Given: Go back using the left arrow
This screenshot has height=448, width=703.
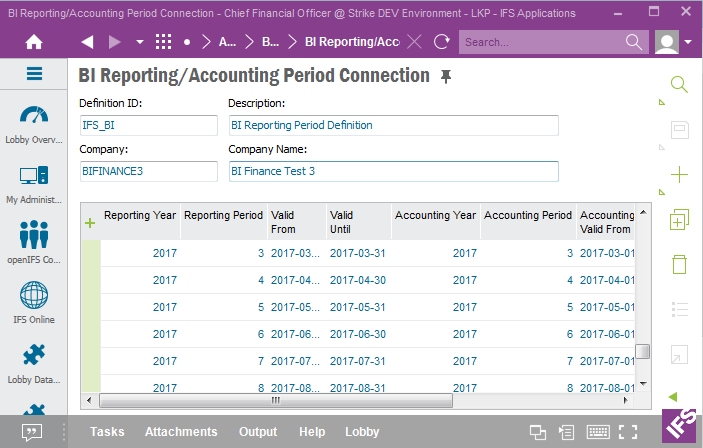Looking at the screenshot, I should [87, 42].
